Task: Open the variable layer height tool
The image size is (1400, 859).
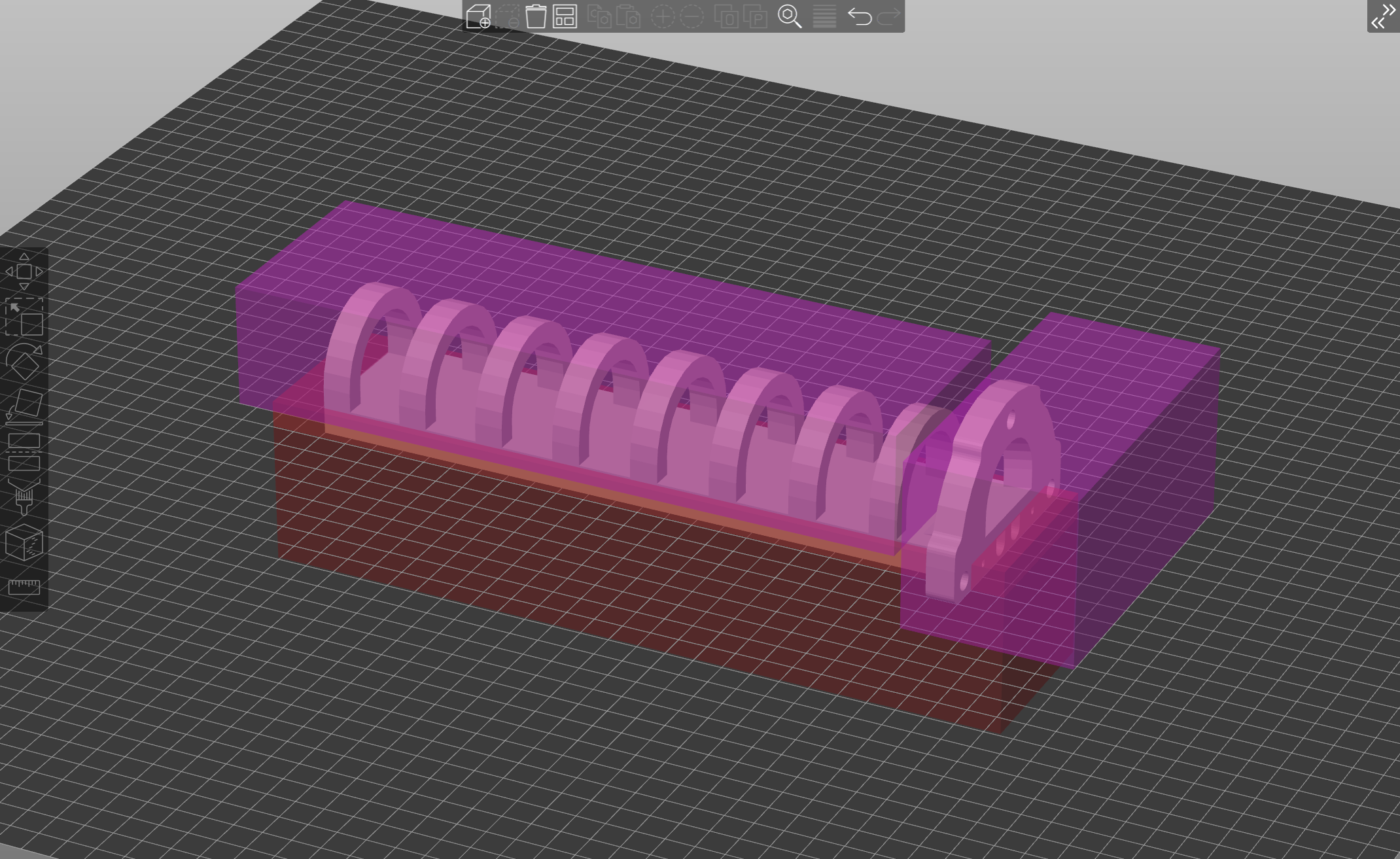Action: click(823, 18)
